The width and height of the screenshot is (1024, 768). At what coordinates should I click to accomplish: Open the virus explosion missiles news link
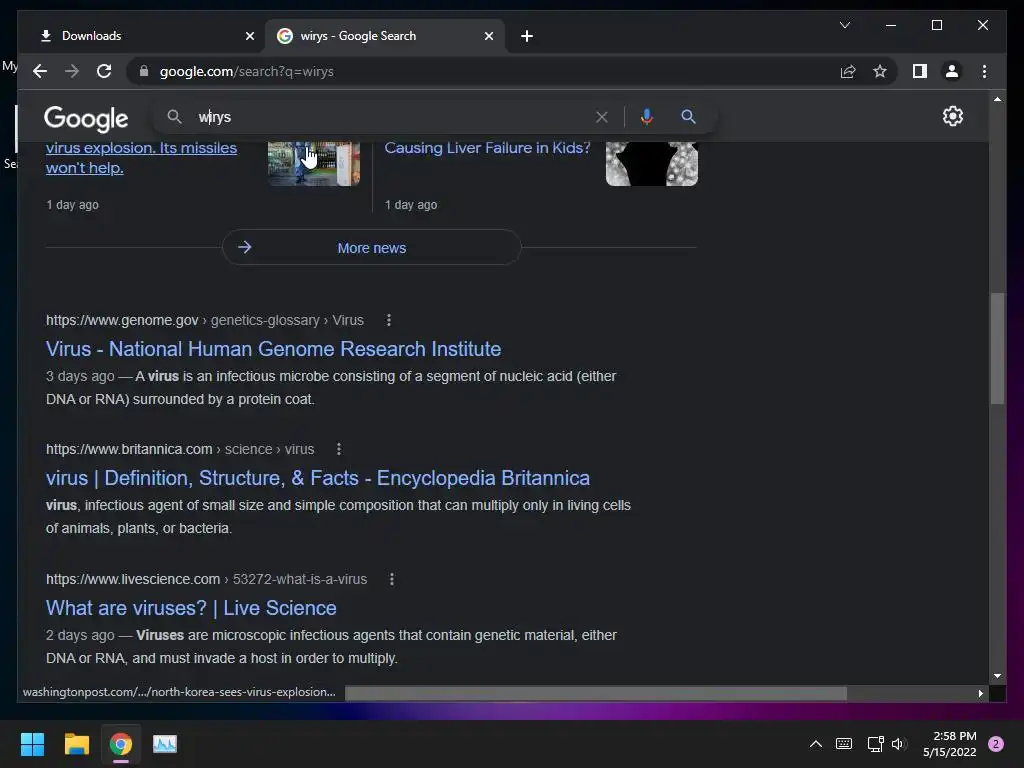[x=141, y=157]
